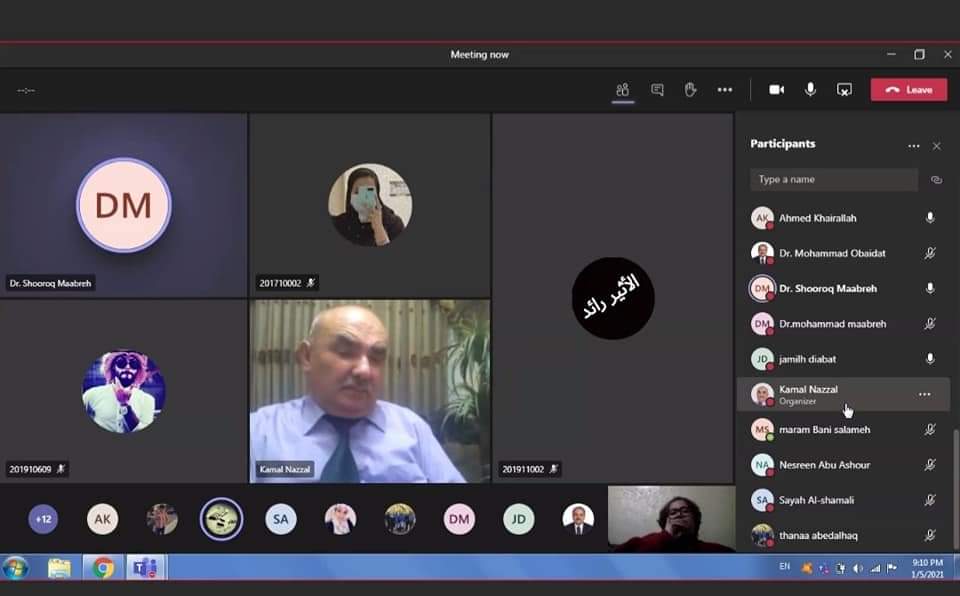Open Participants panel more options ellipsis
This screenshot has height=596, width=960.
pyautogui.click(x=913, y=146)
